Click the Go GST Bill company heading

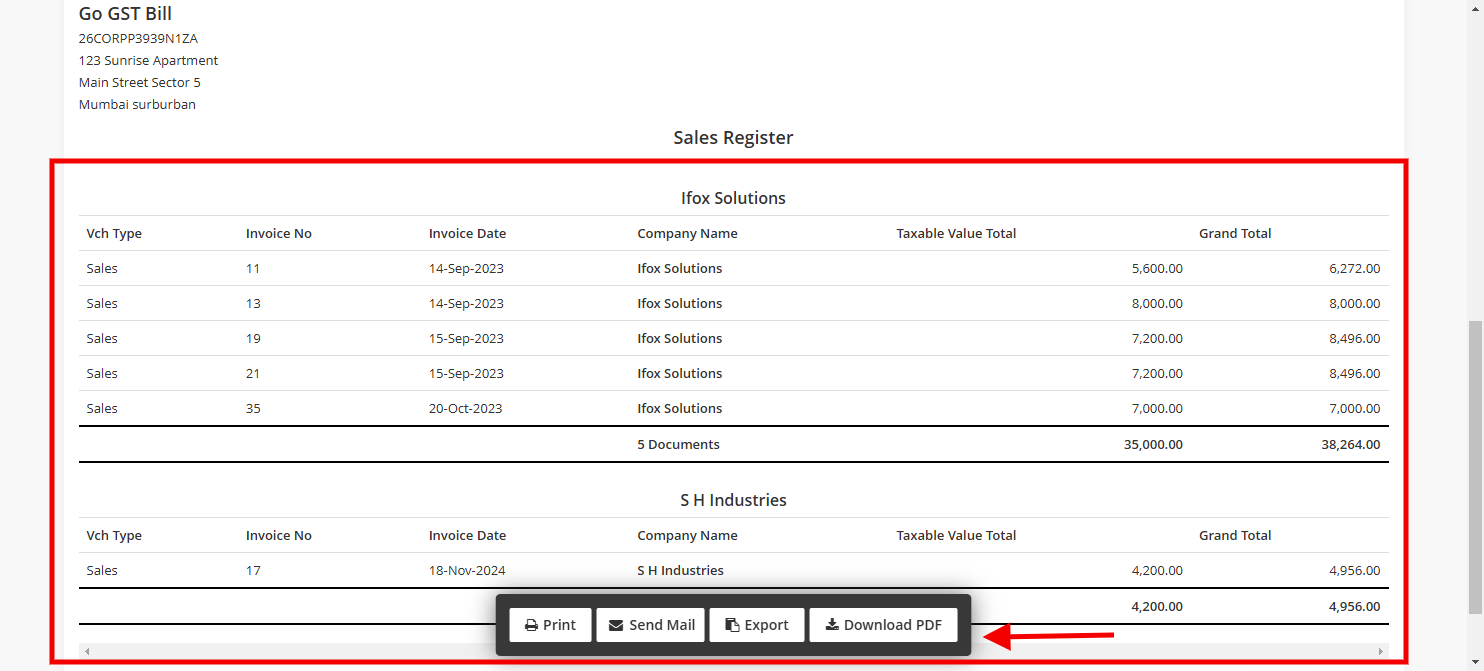coord(124,14)
